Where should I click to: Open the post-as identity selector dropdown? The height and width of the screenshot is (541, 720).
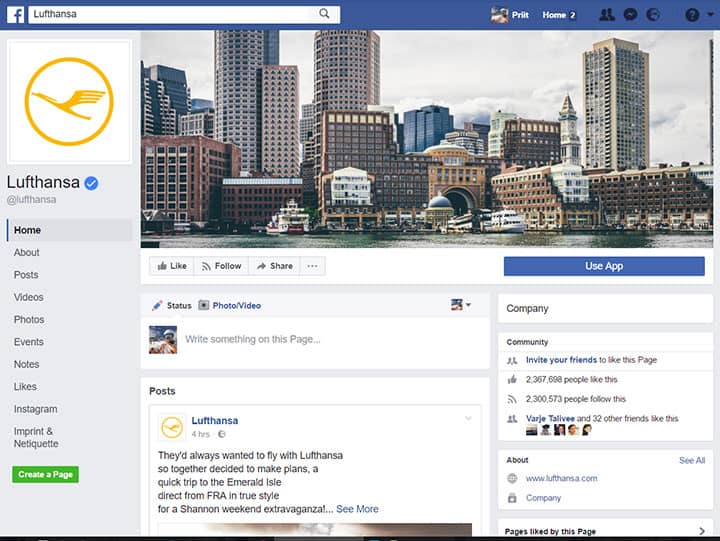coord(461,304)
